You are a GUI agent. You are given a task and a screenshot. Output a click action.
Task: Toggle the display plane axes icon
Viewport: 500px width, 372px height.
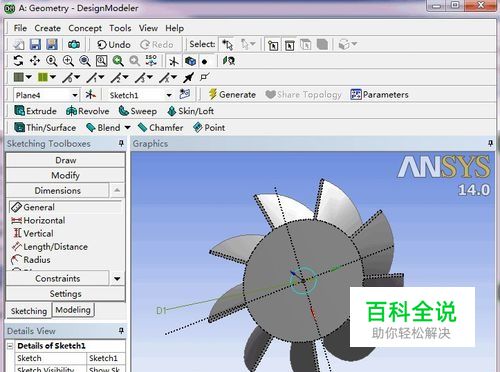(174, 61)
